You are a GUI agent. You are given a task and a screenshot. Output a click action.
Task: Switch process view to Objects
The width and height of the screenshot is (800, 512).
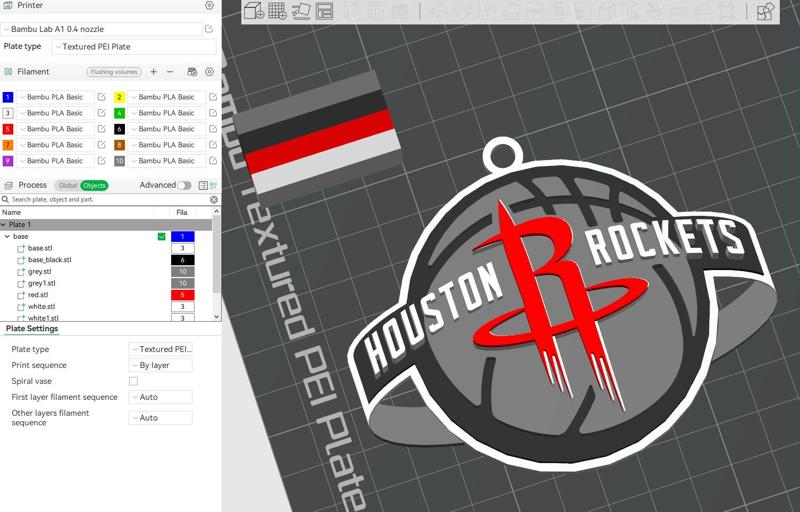tap(94, 185)
